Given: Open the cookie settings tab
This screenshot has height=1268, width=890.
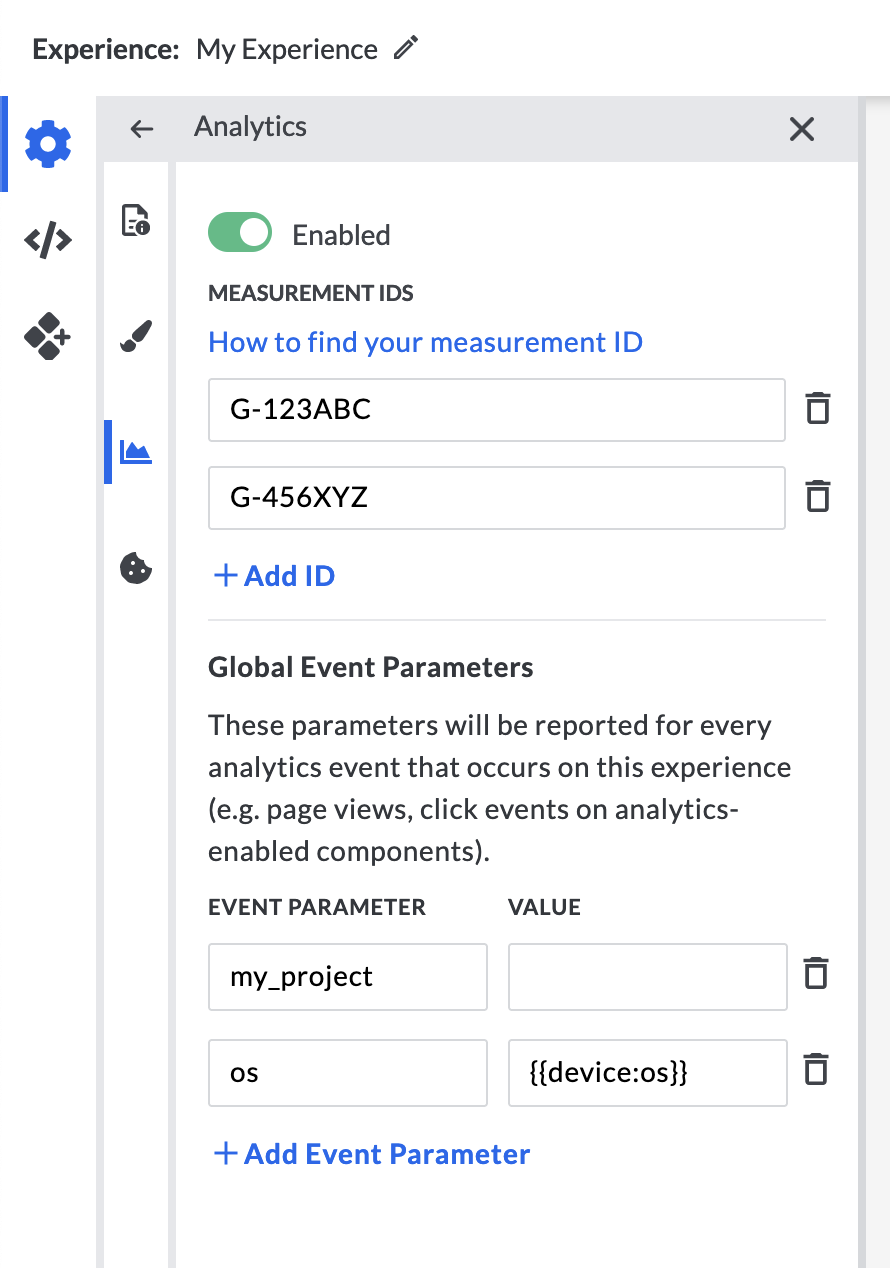Looking at the screenshot, I should (135, 568).
